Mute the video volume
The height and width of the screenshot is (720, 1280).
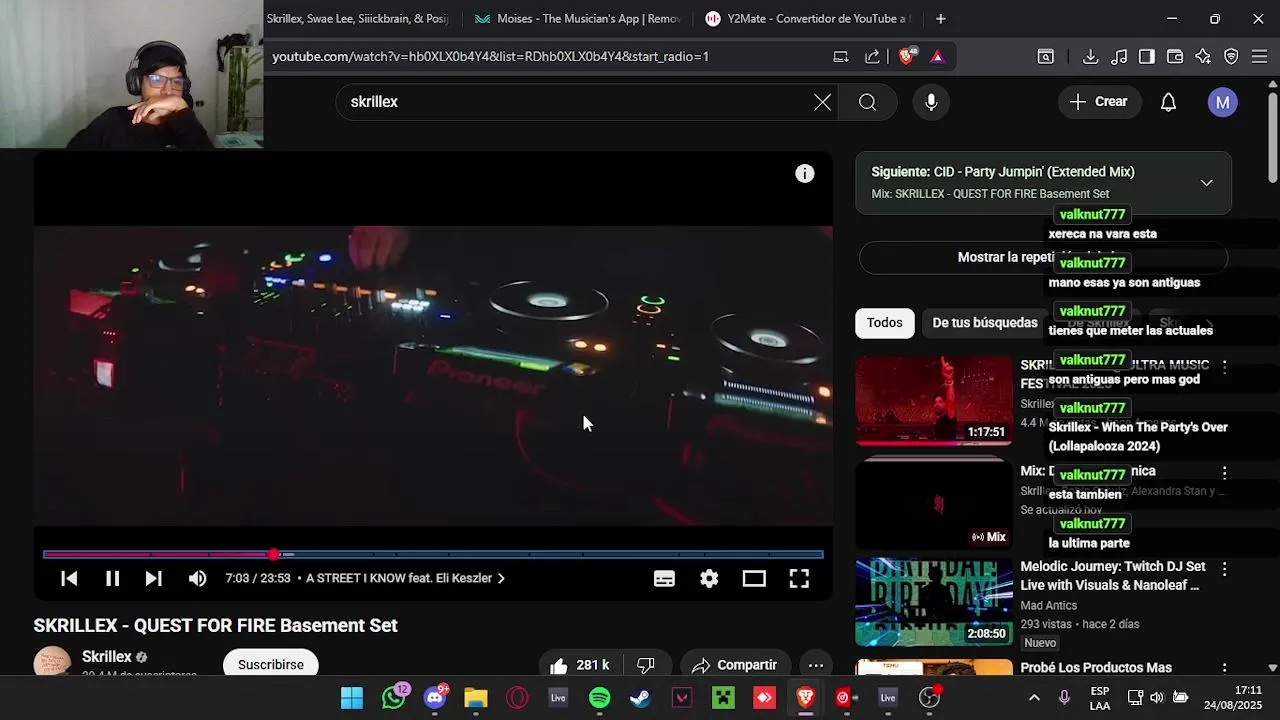click(x=197, y=578)
